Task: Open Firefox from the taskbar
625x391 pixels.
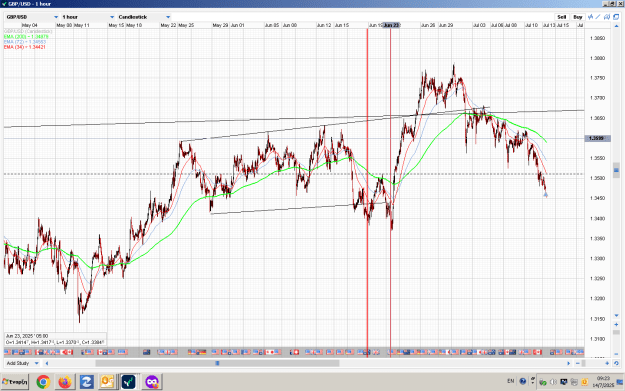Action: coord(65,382)
